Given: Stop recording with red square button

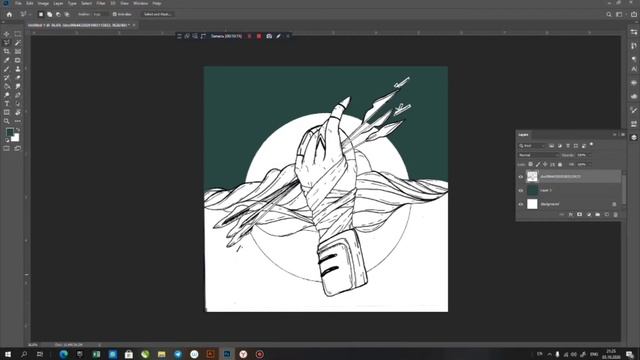Looking at the screenshot, I should 259,36.
